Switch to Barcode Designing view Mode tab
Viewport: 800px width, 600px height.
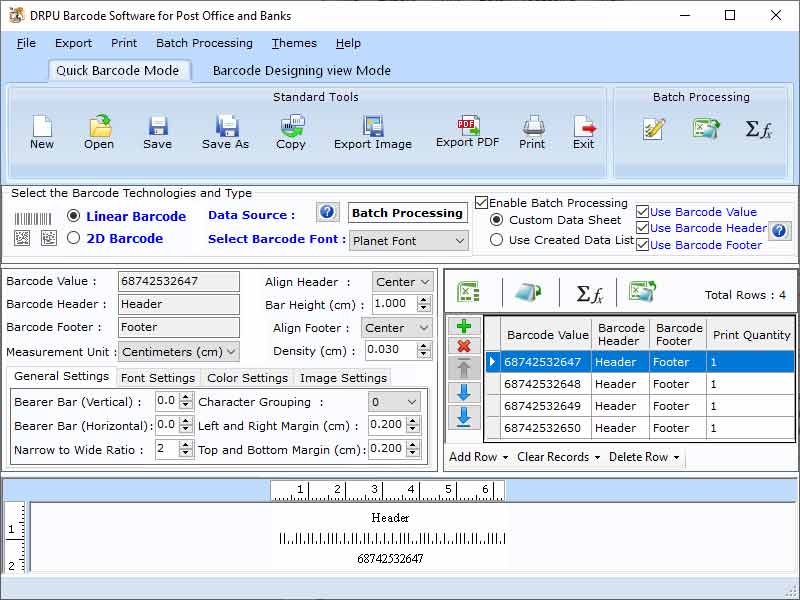(302, 71)
